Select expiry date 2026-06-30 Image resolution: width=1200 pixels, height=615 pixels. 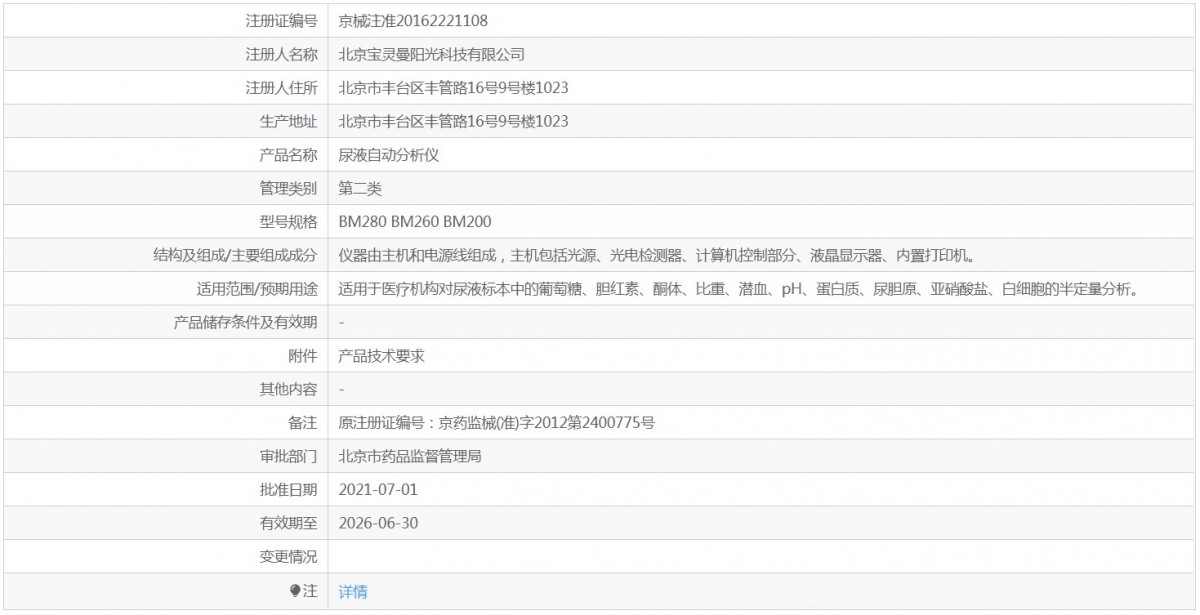click(378, 523)
